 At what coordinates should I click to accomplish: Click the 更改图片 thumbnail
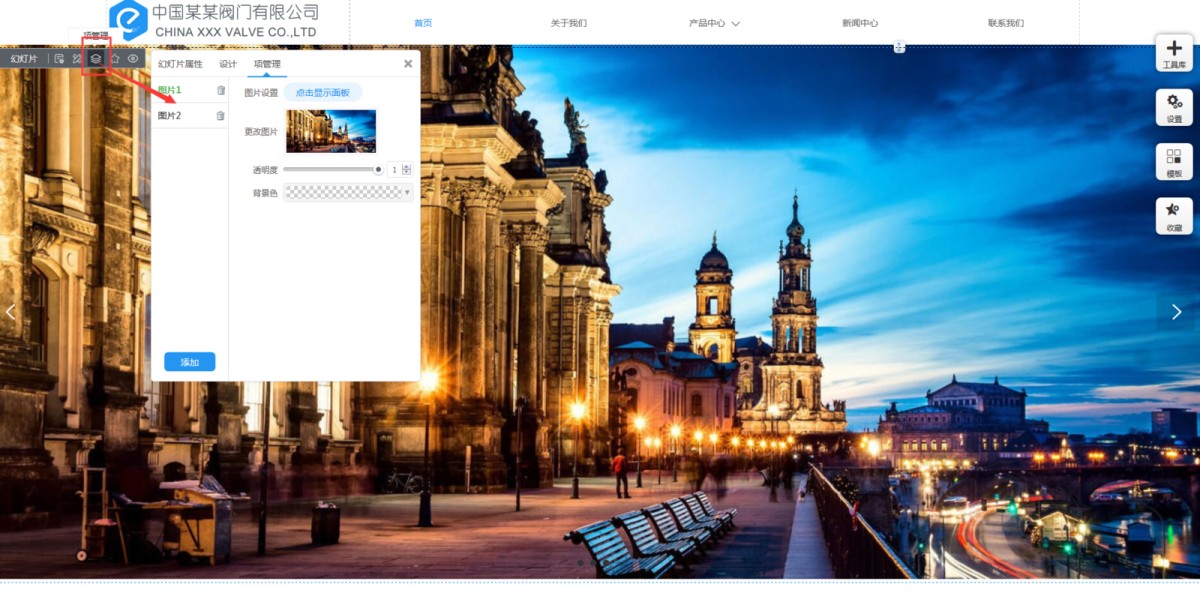[331, 131]
